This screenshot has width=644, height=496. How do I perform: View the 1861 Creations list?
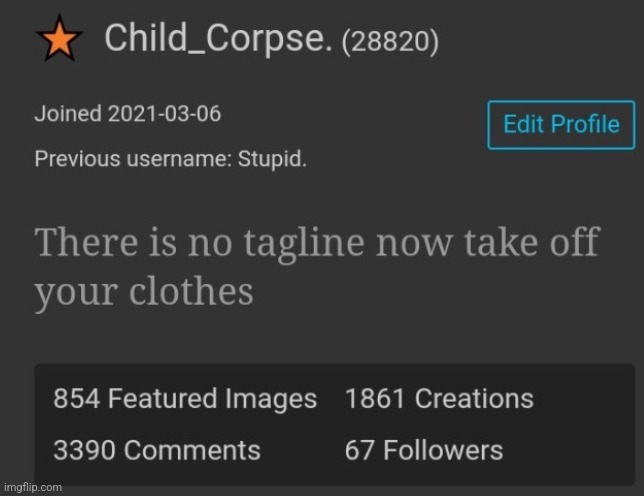[439, 400]
